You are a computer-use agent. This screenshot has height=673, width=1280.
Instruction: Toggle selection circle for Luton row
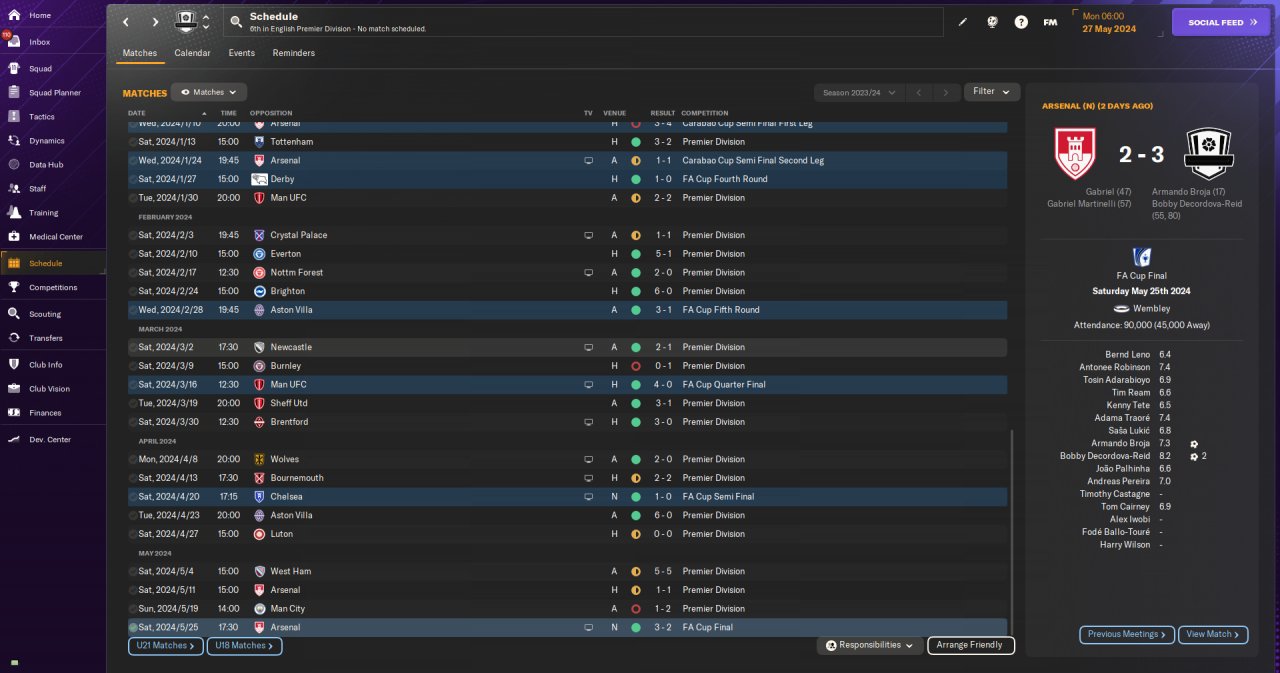click(133, 535)
